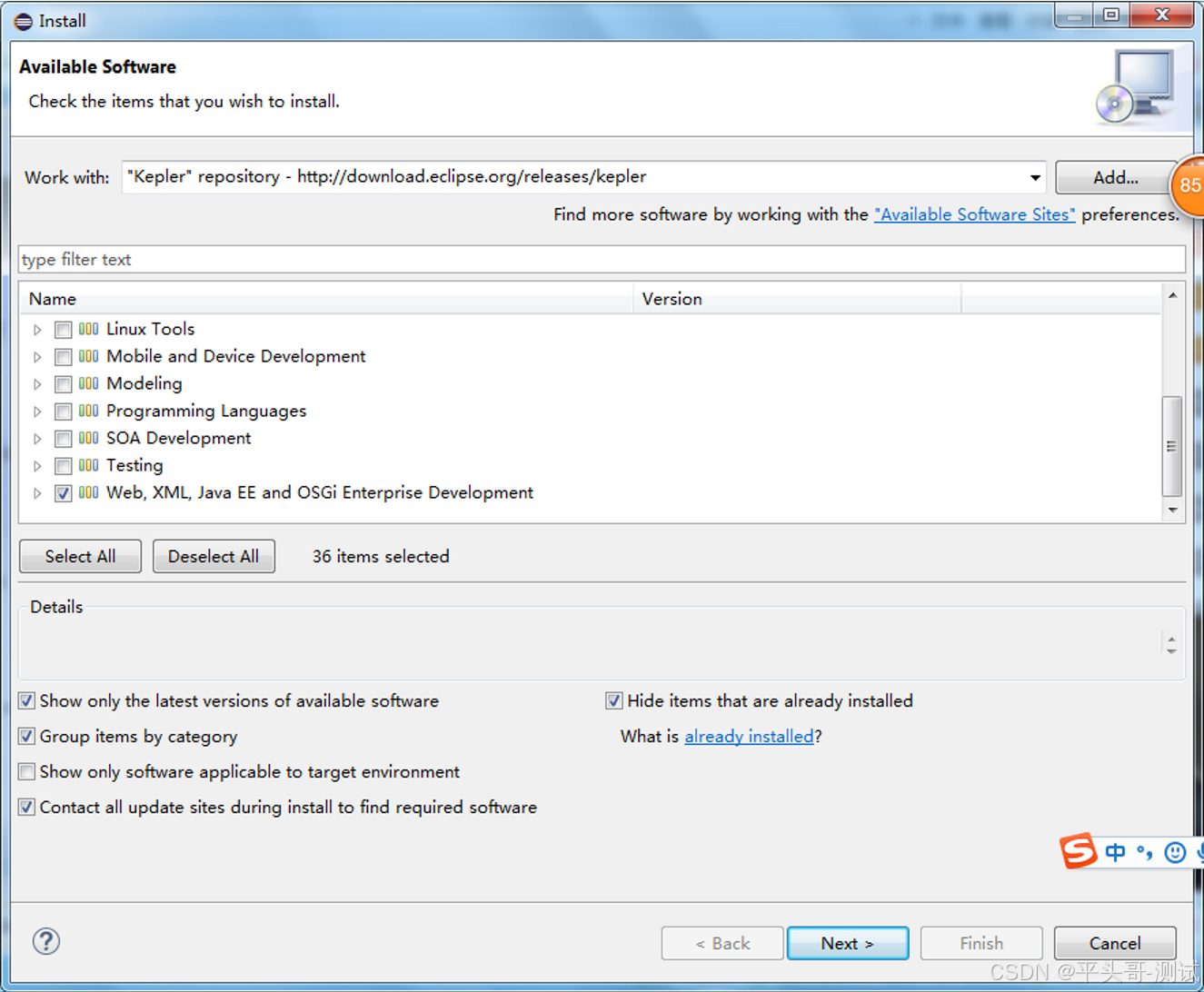
Task: Select Web, XML, Java EE and OSGi row
Action: pos(320,492)
